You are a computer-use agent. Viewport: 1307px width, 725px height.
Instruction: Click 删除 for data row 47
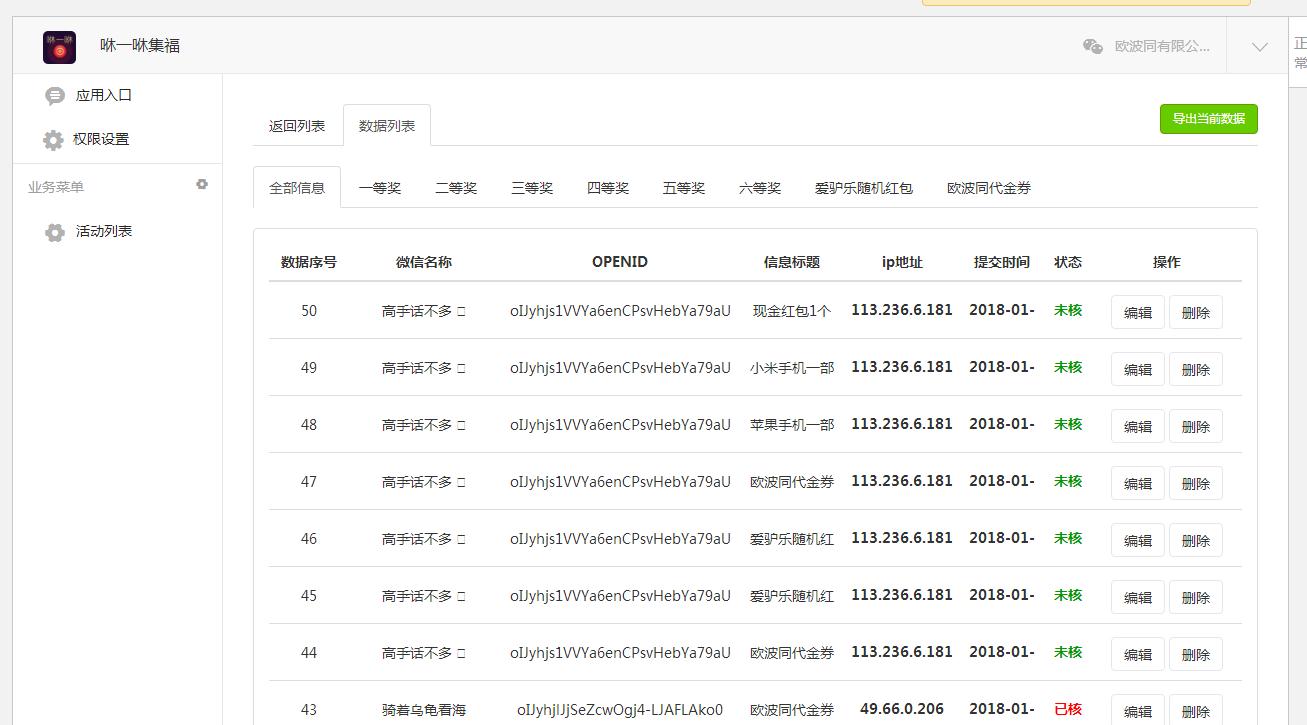click(x=1196, y=483)
